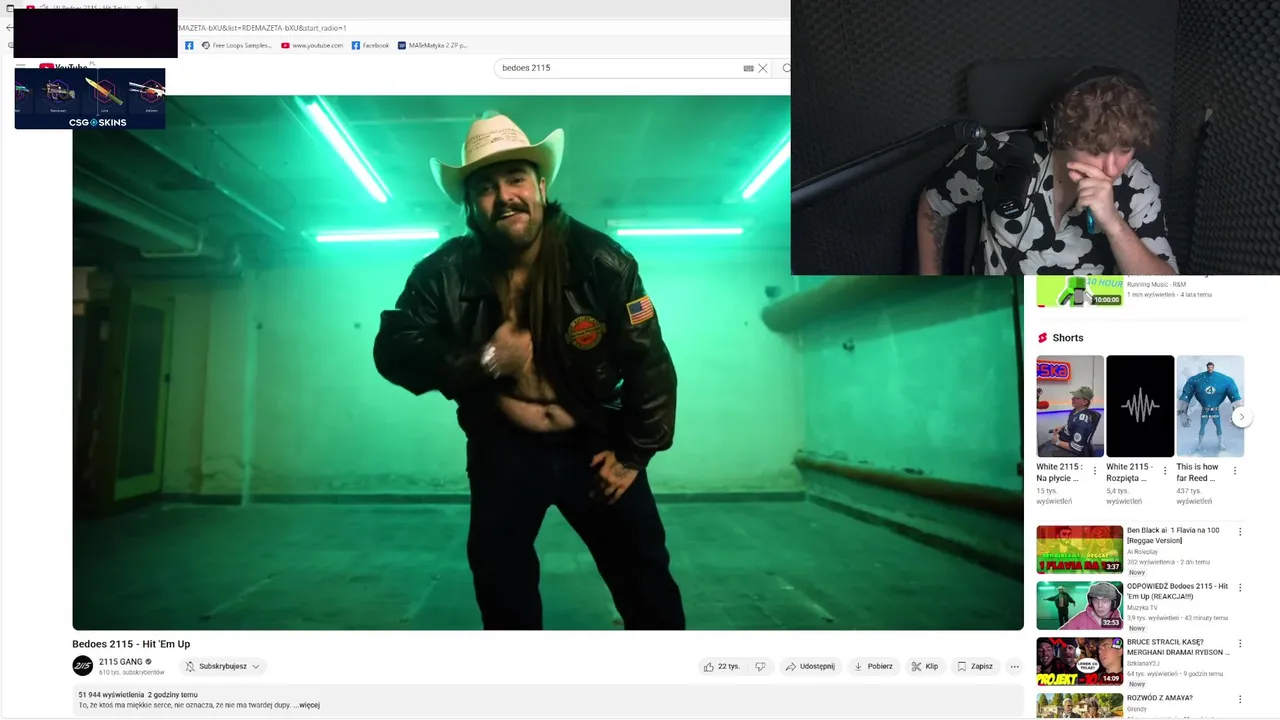Open the 2115 GANG channel name link
1280x720 pixels.
click(121, 662)
